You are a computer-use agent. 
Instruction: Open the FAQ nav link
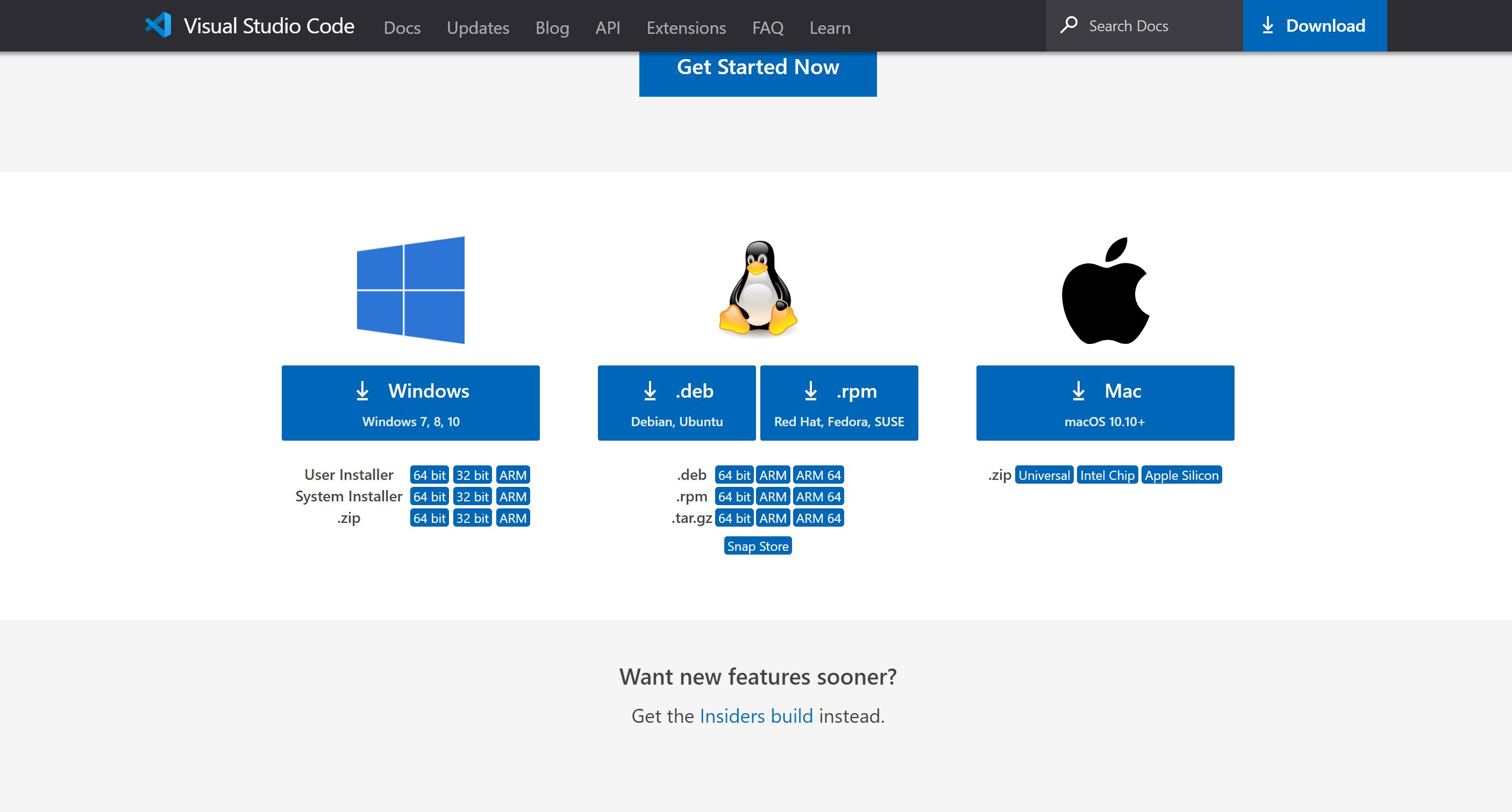(768, 27)
